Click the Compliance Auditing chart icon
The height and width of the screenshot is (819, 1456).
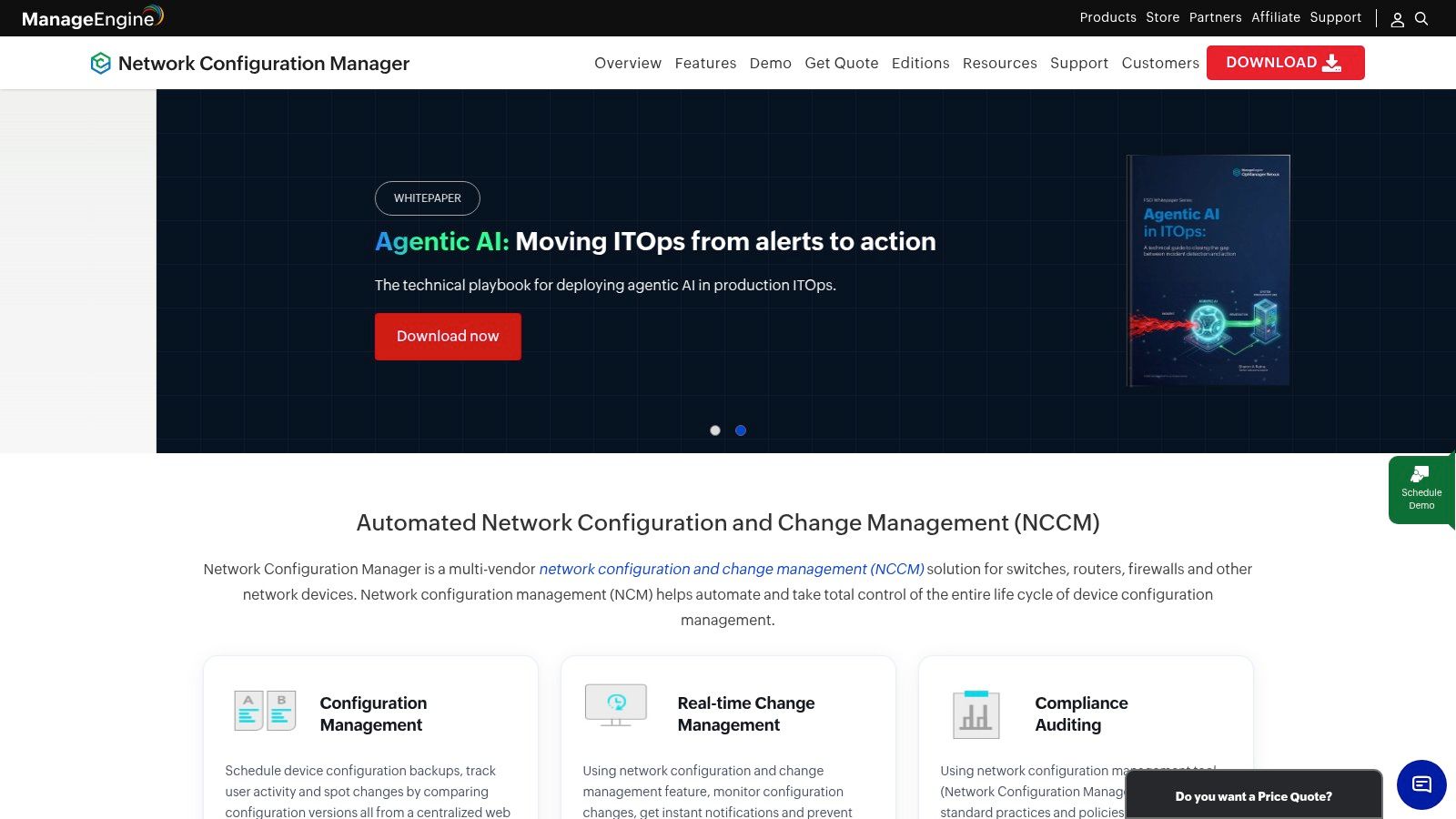pyautogui.click(x=976, y=714)
